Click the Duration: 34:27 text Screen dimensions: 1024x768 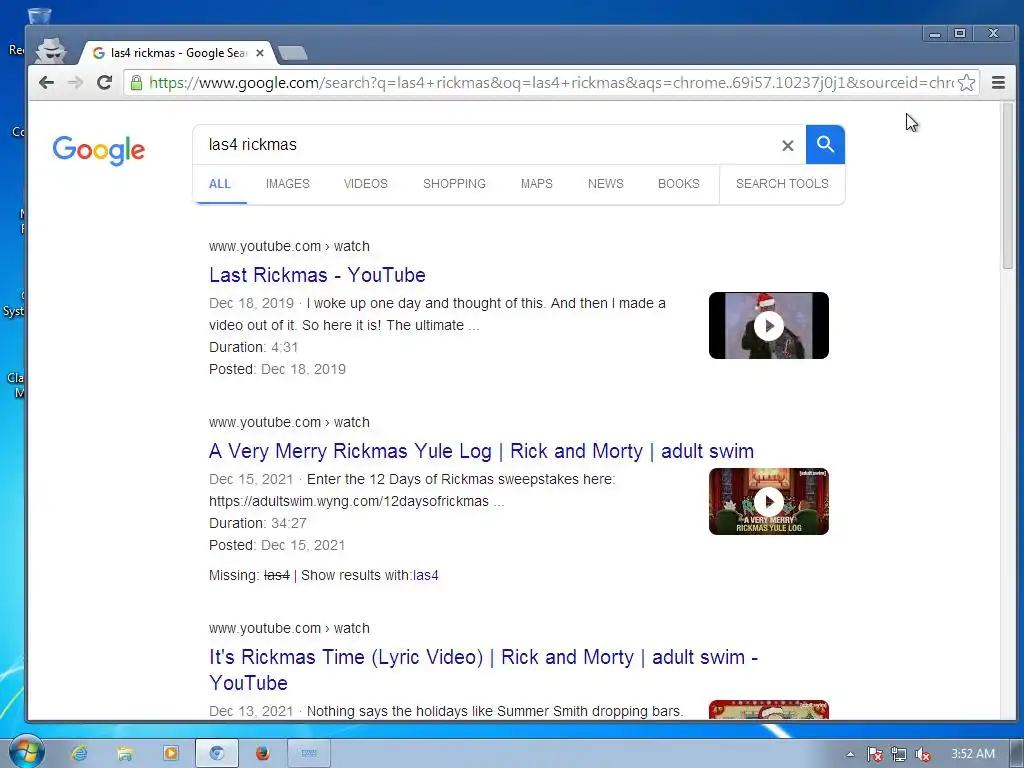pos(258,524)
